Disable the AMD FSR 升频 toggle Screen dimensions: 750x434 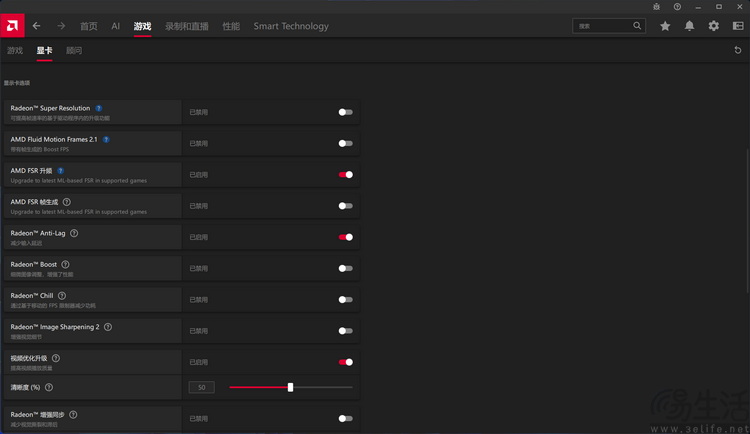point(345,175)
